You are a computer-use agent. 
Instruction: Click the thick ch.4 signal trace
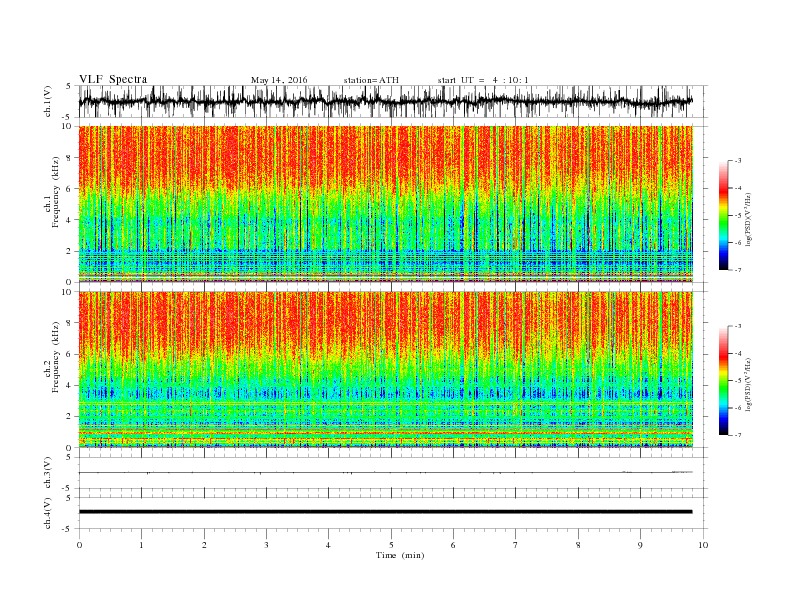(x=385, y=512)
